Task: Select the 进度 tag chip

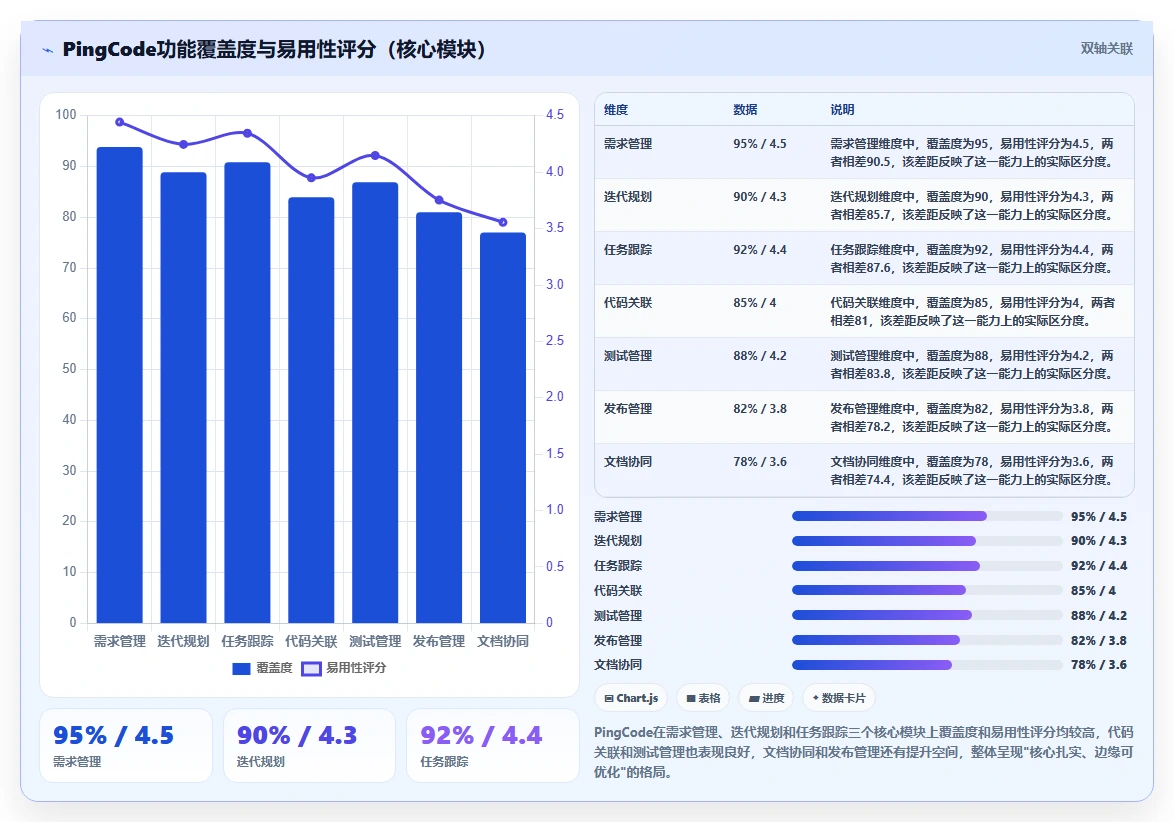Action: [x=766, y=698]
